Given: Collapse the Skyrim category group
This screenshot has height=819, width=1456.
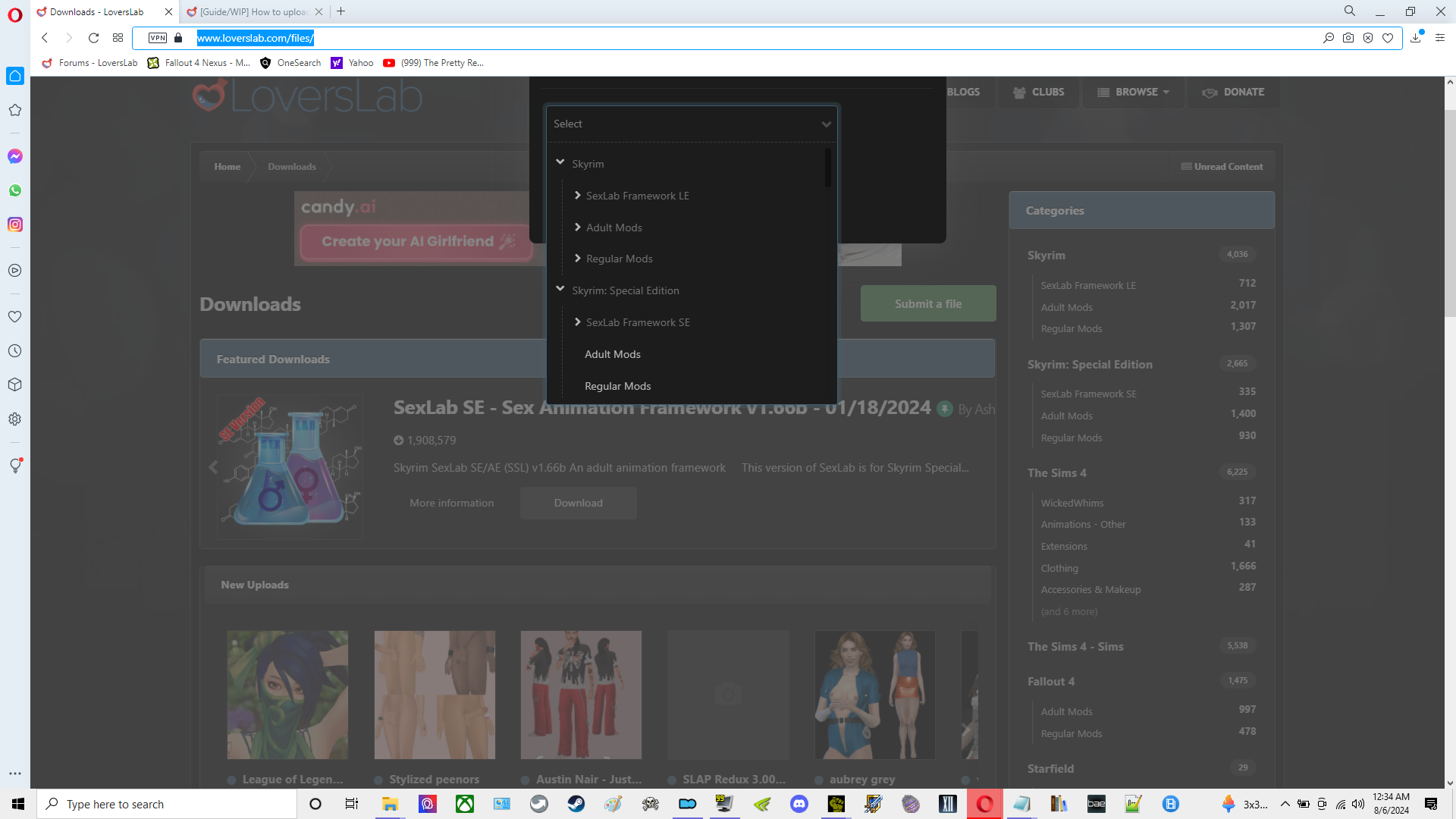Looking at the screenshot, I should [560, 162].
